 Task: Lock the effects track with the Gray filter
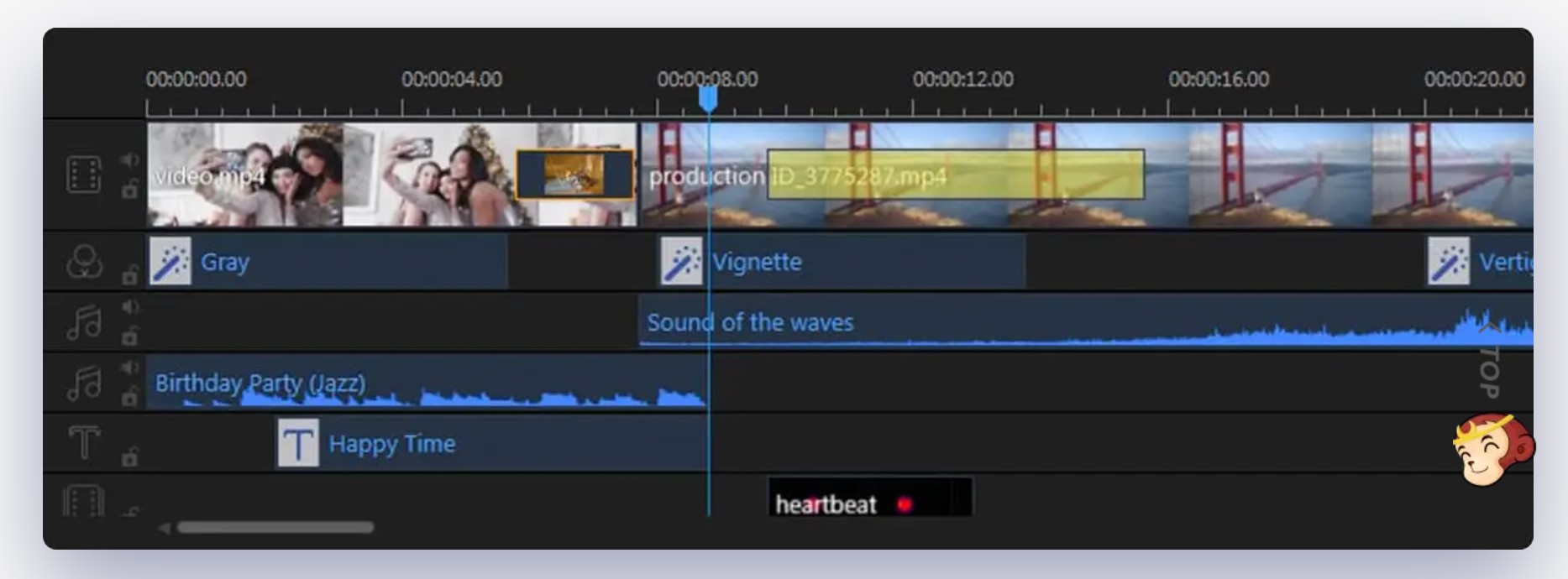coord(129,275)
